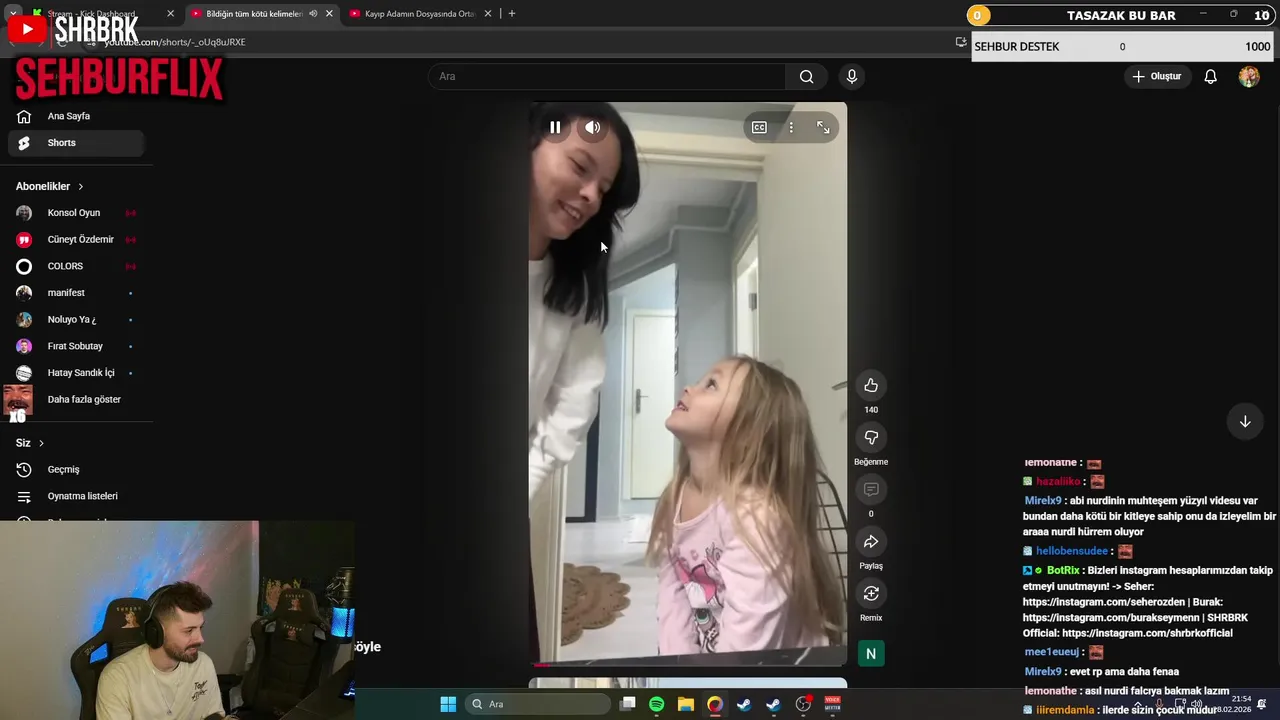Screen dimensions: 1280x720
Task: Open YouTube notifications bell
Action: pos(1210,77)
